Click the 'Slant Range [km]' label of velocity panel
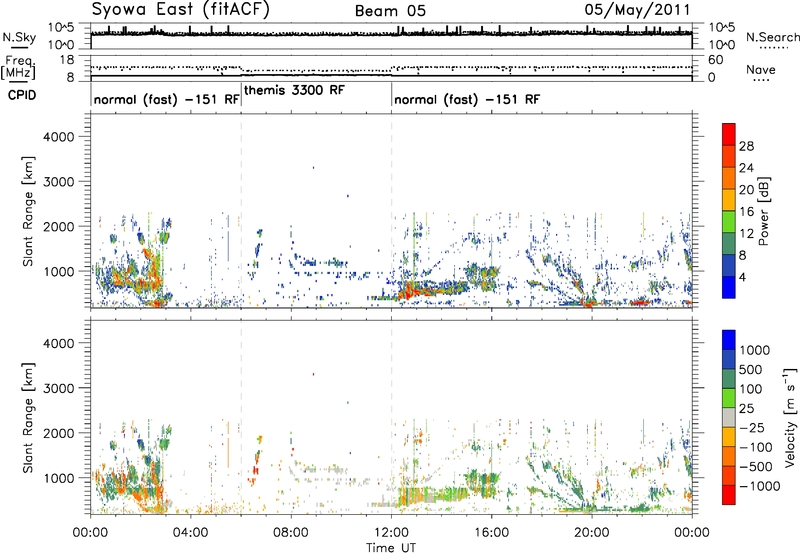800x554 pixels. (x=28, y=418)
